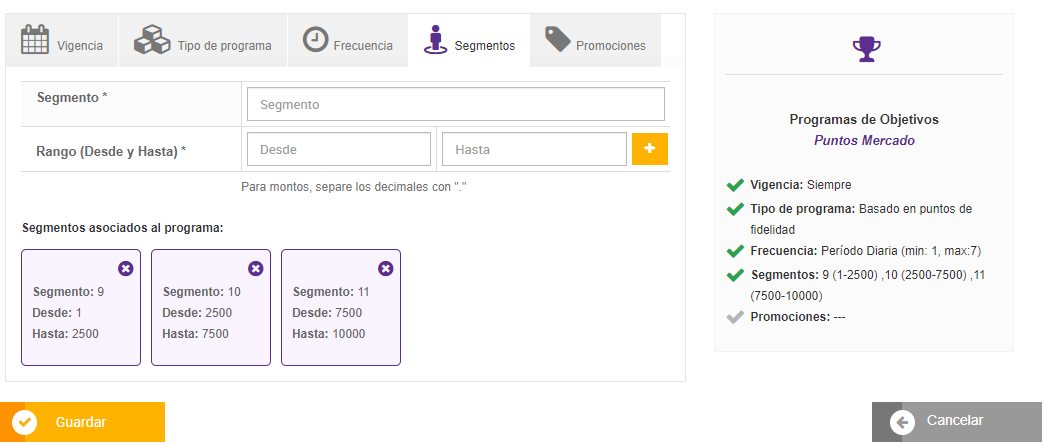The image size is (1059, 444).
Task: Focus the Segmento input field
Action: 455,104
